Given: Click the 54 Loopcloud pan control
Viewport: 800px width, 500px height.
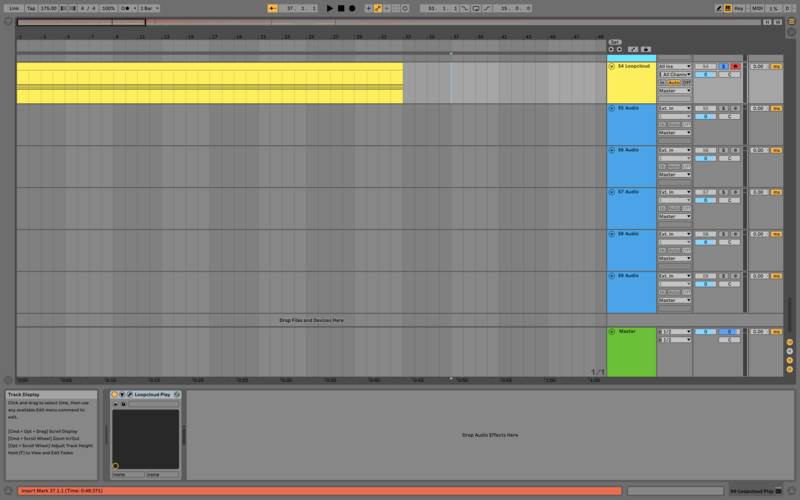Looking at the screenshot, I should [730, 75].
